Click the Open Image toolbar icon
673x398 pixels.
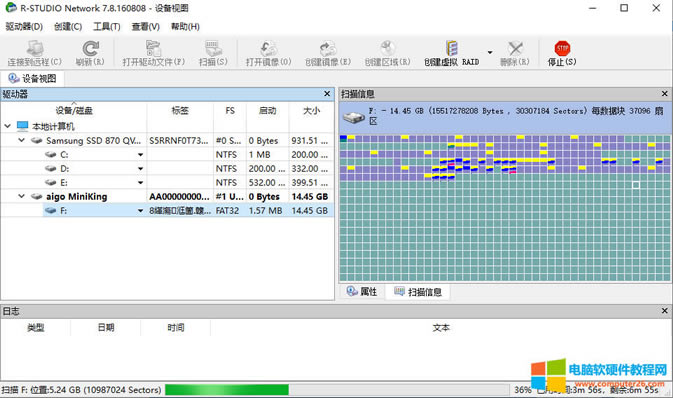point(269,48)
